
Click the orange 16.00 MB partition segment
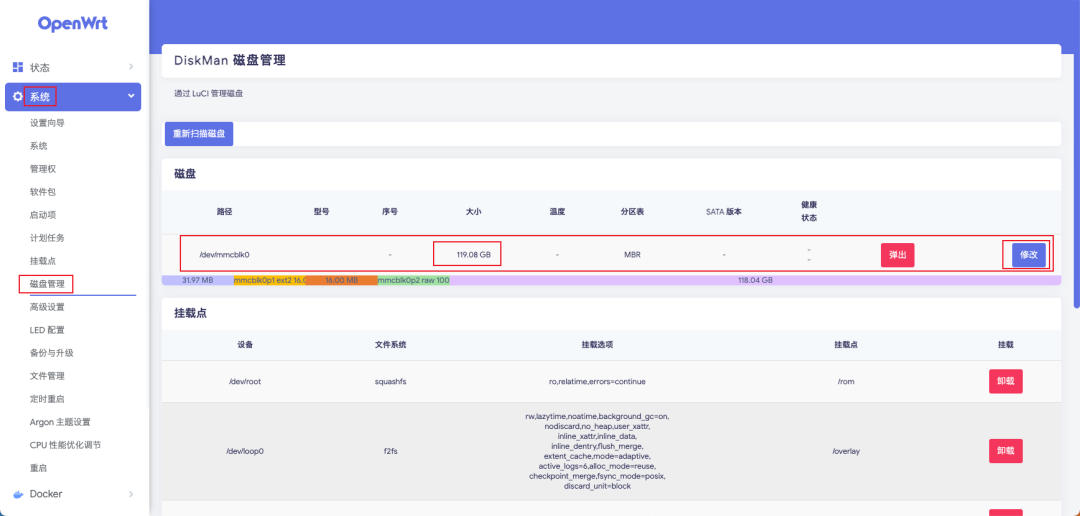point(341,280)
